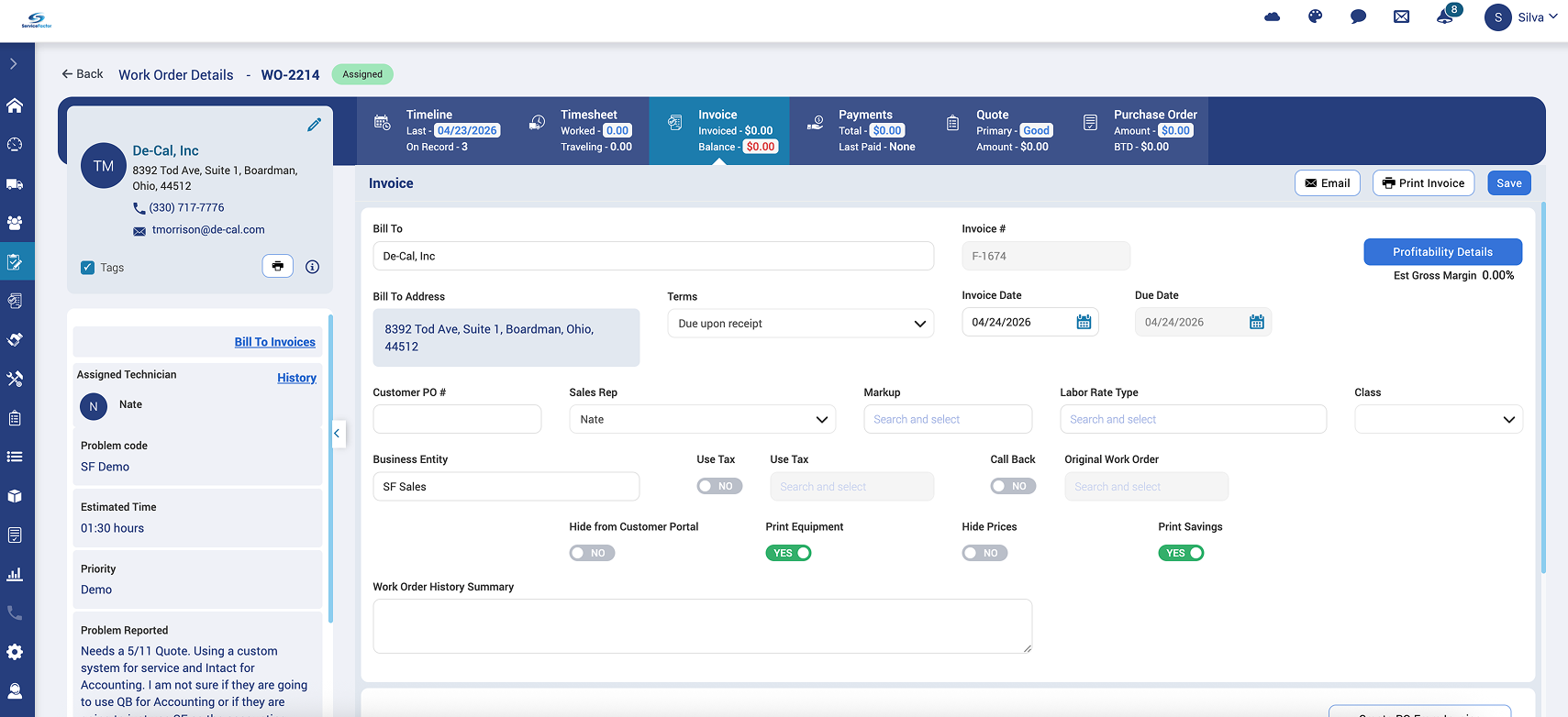Save the invoice
Screen dimensions: 1568x717
point(1508,183)
